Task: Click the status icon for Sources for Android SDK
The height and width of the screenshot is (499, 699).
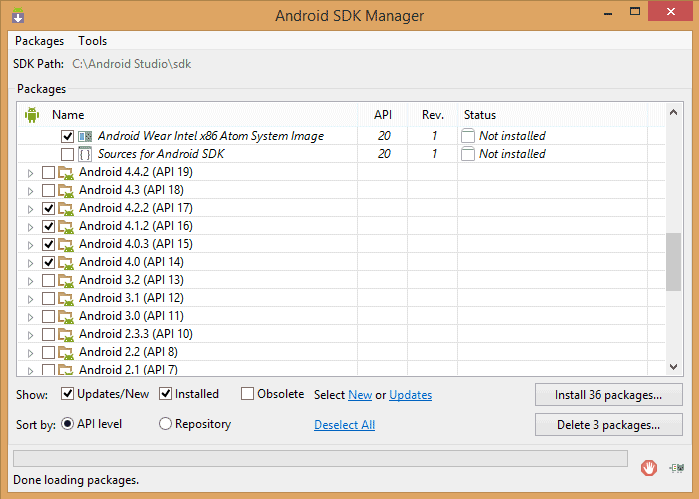Action: [x=468, y=154]
